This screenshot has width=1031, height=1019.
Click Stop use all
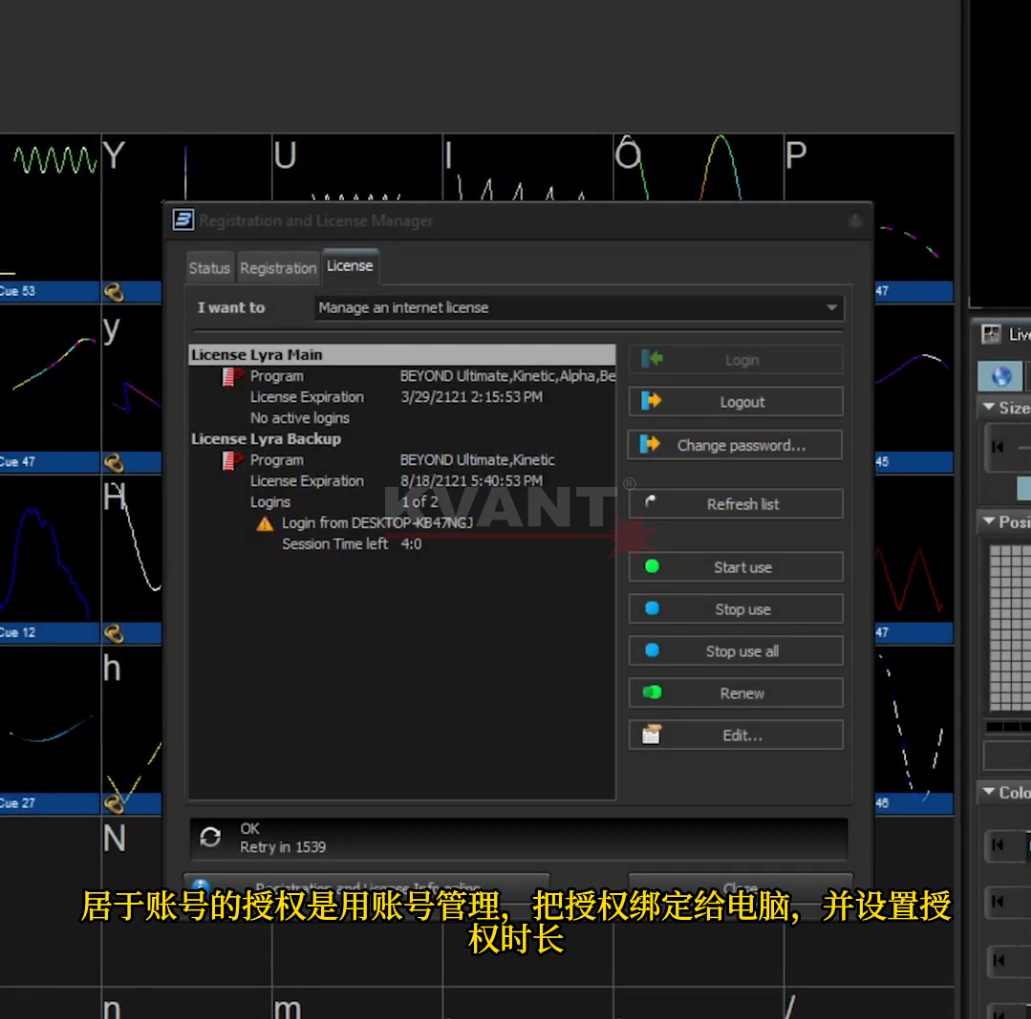coord(736,652)
